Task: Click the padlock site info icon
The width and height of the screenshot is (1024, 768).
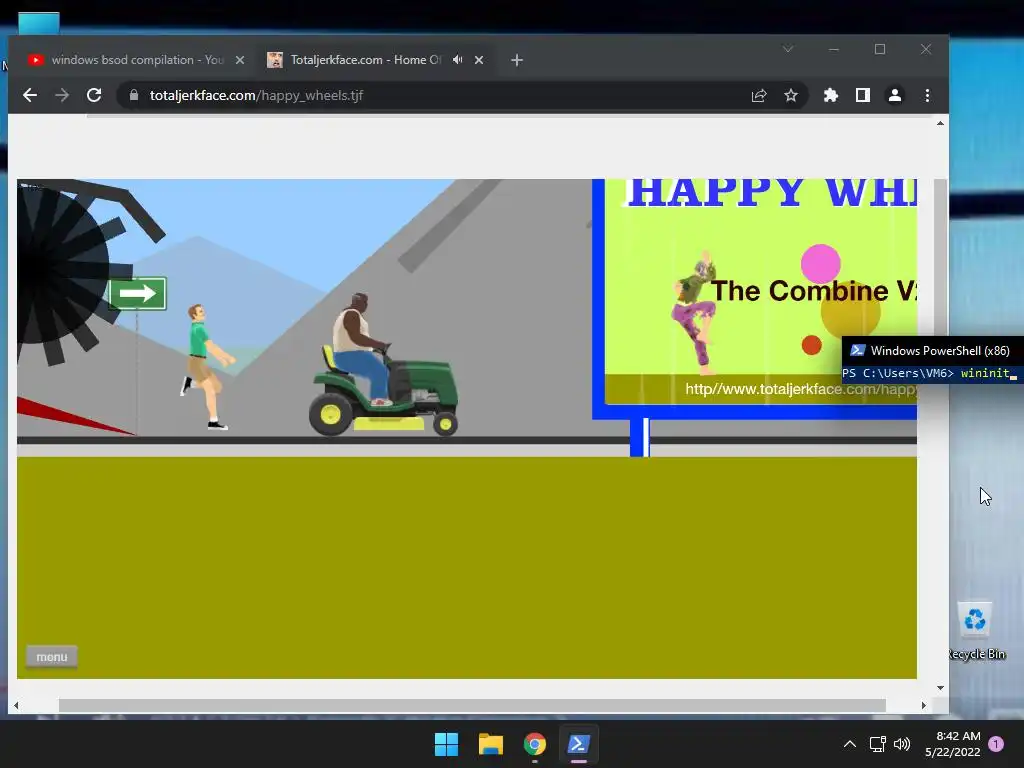Action: pos(134,95)
